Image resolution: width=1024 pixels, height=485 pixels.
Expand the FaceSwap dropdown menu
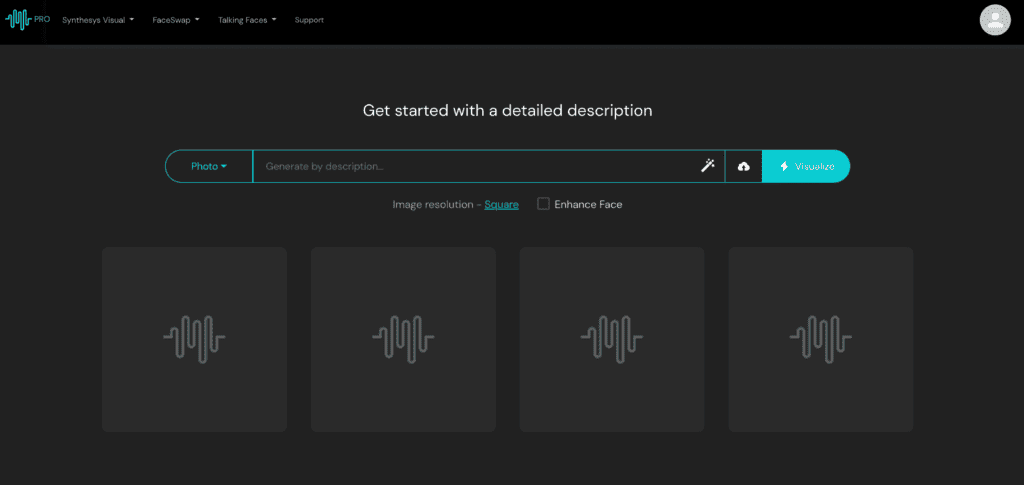(176, 20)
